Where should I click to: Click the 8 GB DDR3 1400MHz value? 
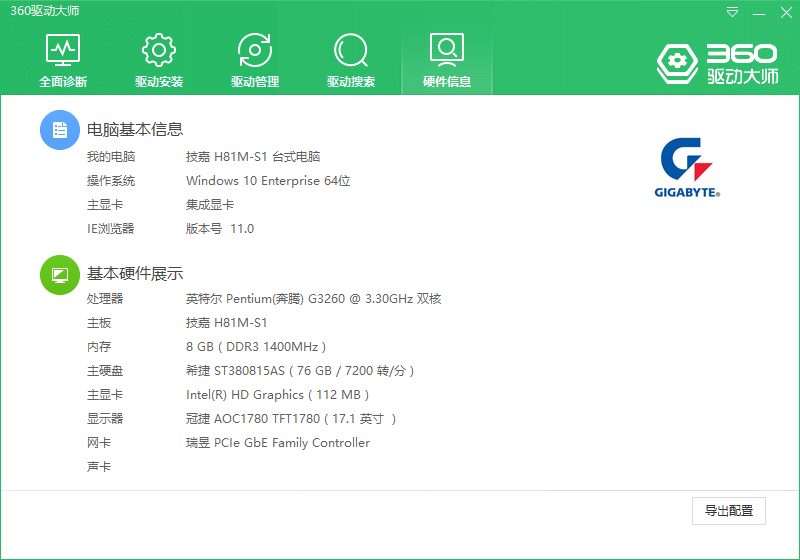pyautogui.click(x=256, y=347)
